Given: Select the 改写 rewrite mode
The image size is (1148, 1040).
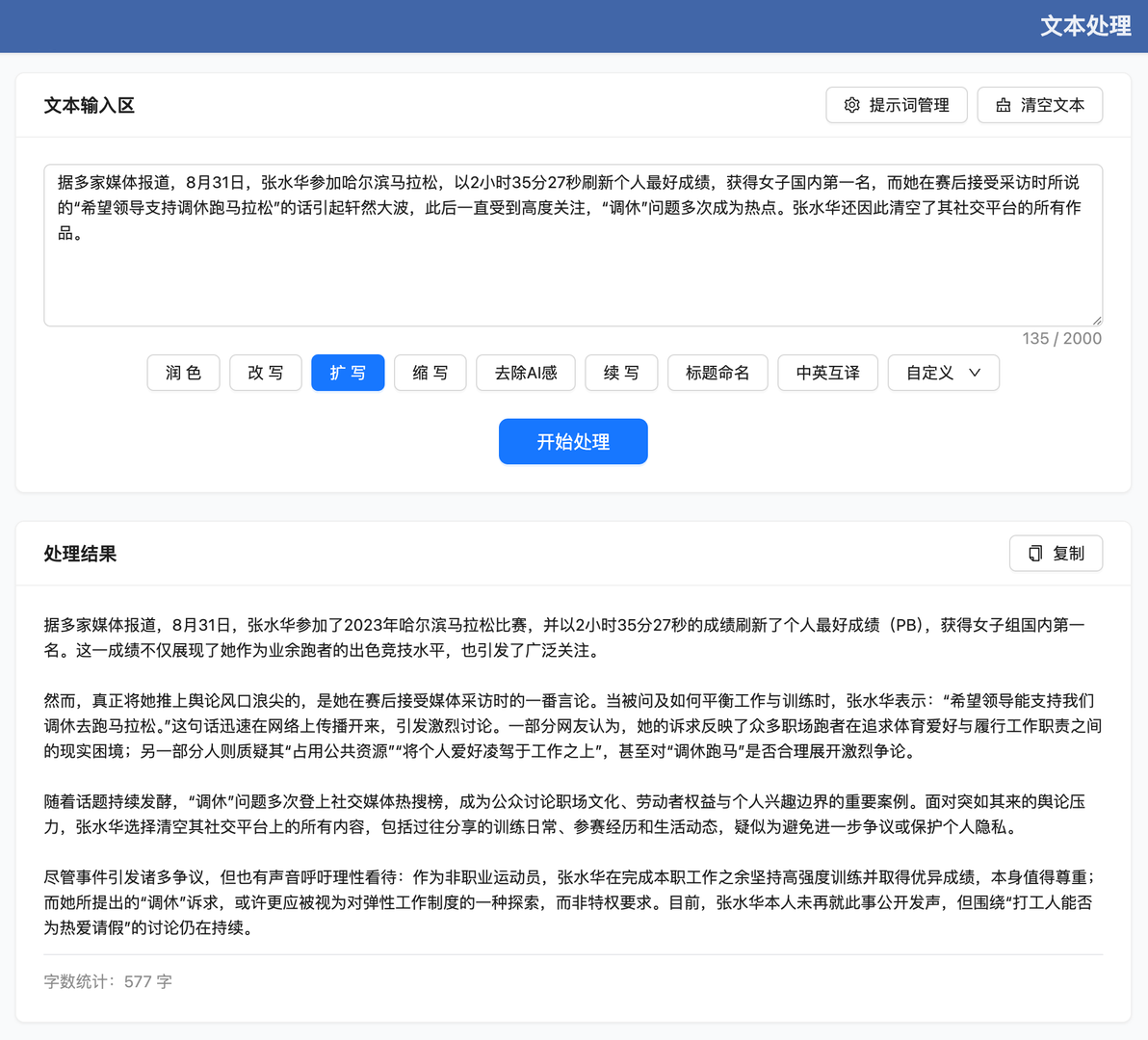Looking at the screenshot, I should pyautogui.click(x=266, y=373).
